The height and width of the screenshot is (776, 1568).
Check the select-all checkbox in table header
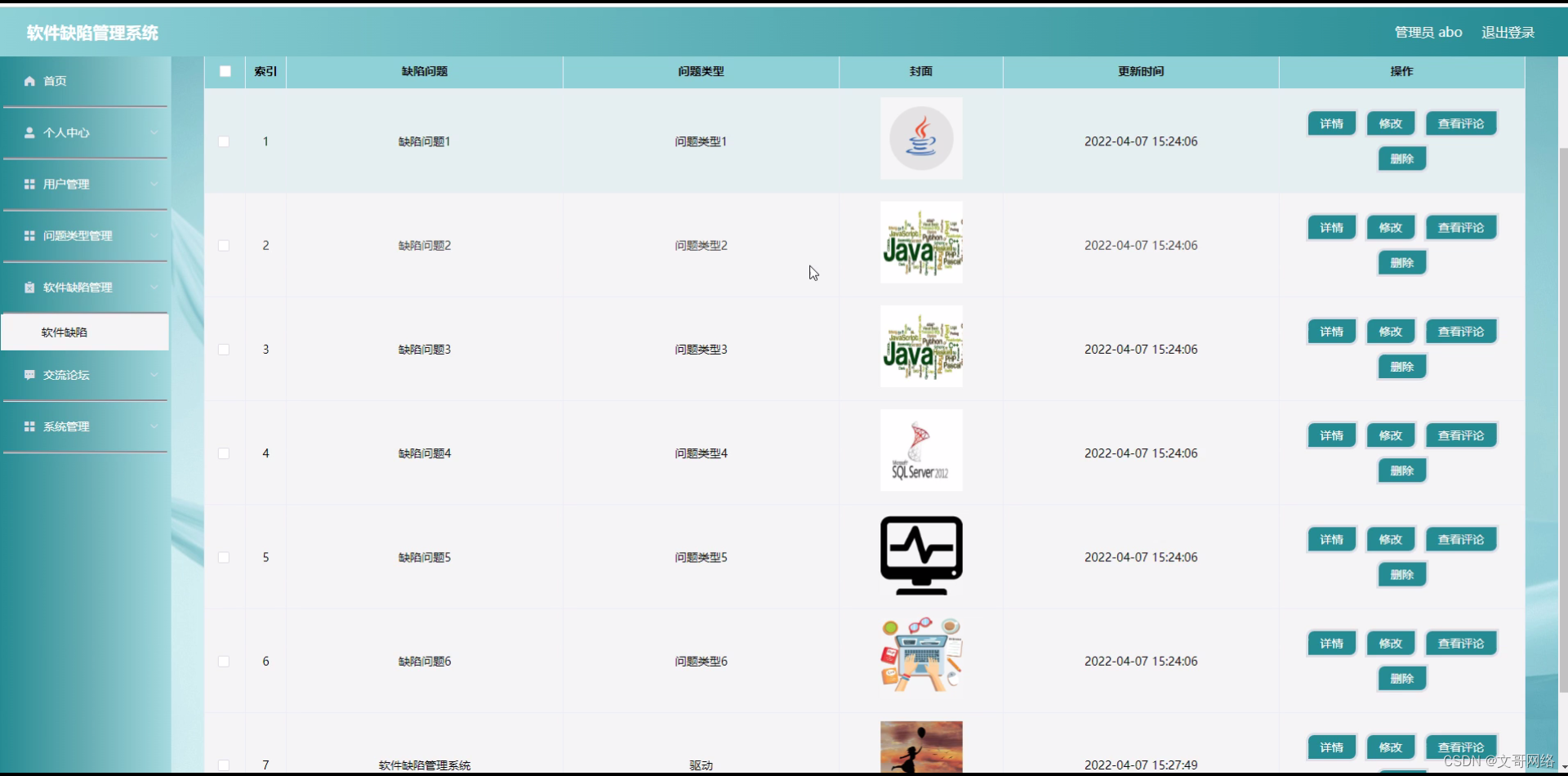click(x=225, y=72)
